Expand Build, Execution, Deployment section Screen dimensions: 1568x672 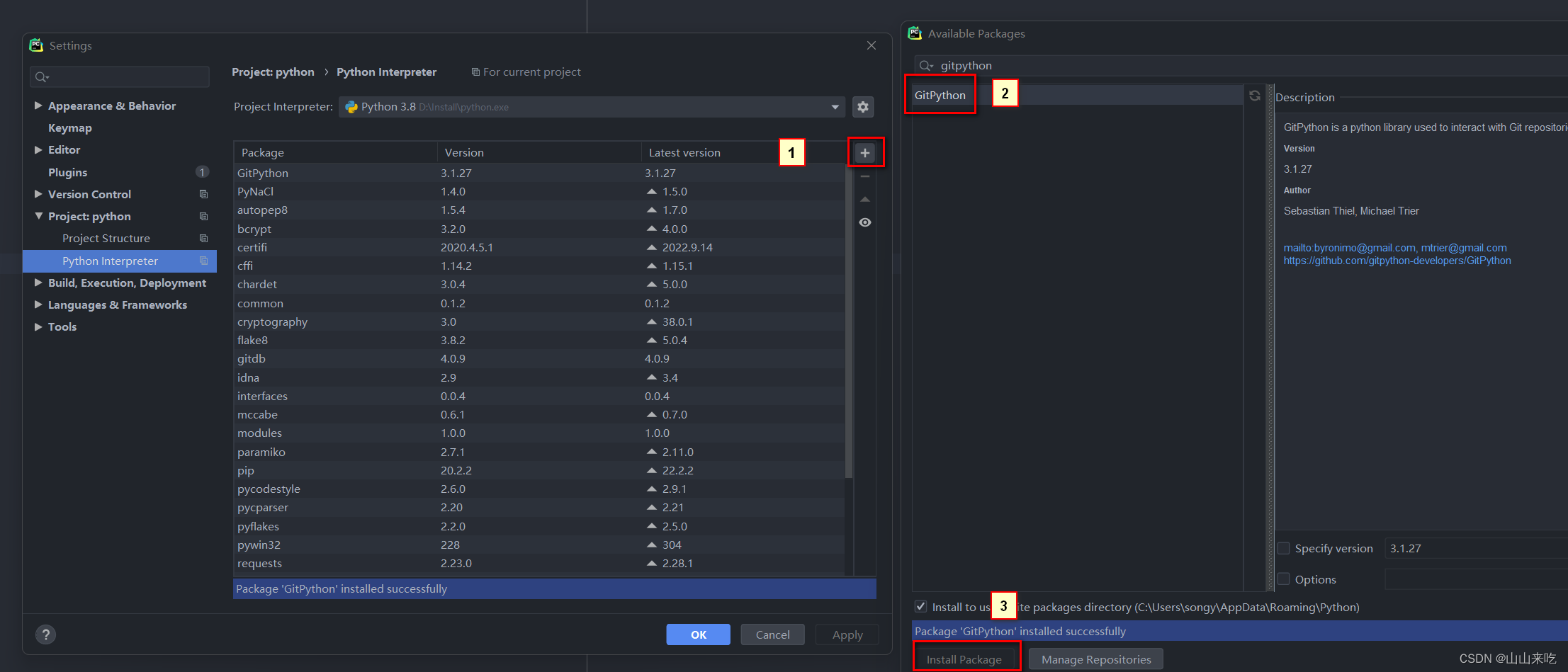point(38,283)
